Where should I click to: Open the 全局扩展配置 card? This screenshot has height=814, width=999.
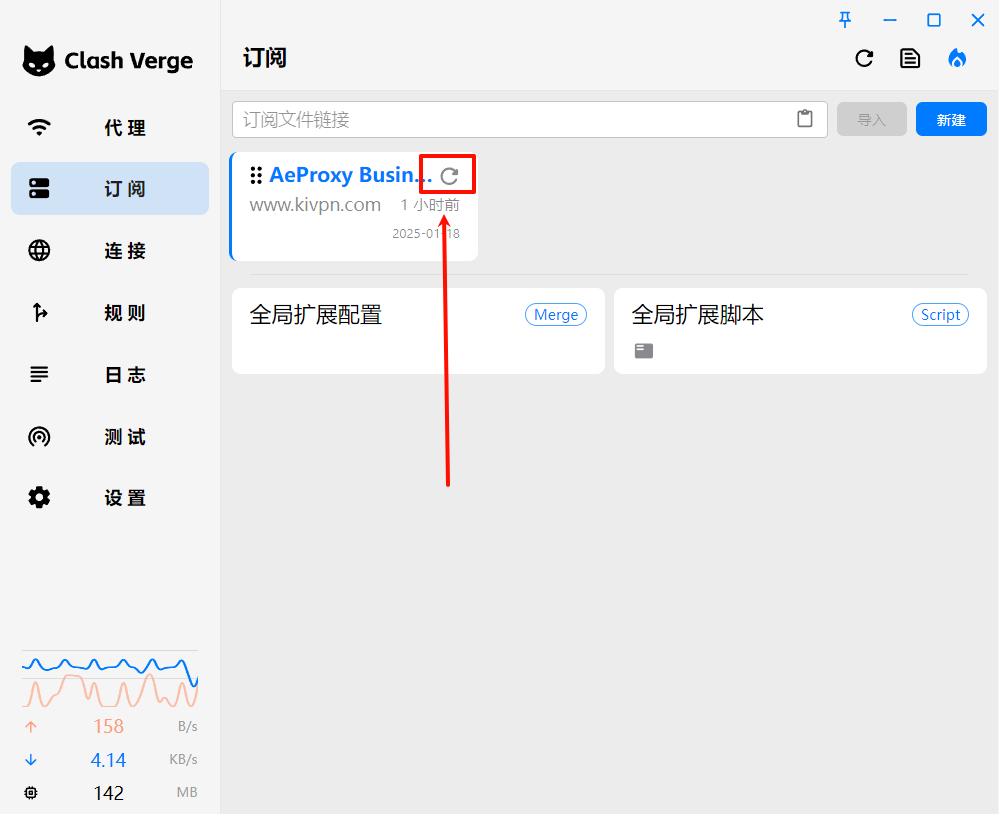point(418,331)
